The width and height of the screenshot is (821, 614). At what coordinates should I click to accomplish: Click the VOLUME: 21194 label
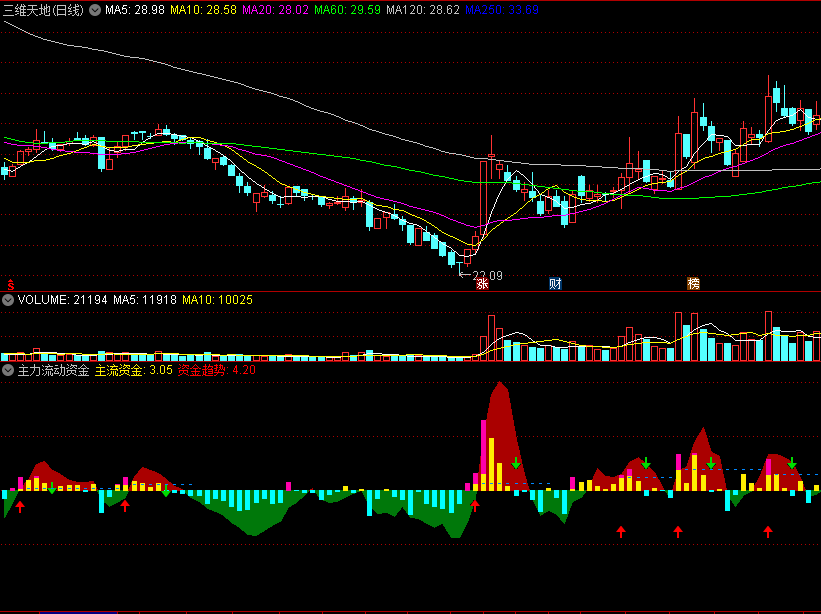[62, 300]
